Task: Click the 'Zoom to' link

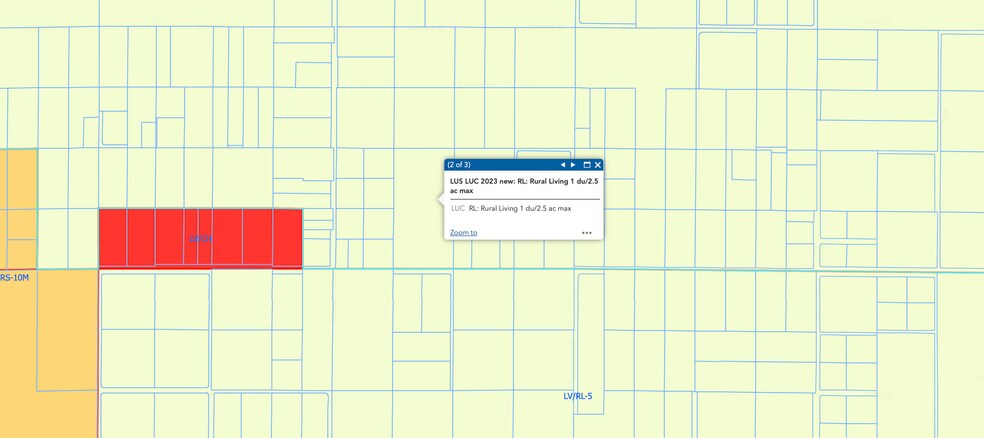Action: pyautogui.click(x=463, y=233)
